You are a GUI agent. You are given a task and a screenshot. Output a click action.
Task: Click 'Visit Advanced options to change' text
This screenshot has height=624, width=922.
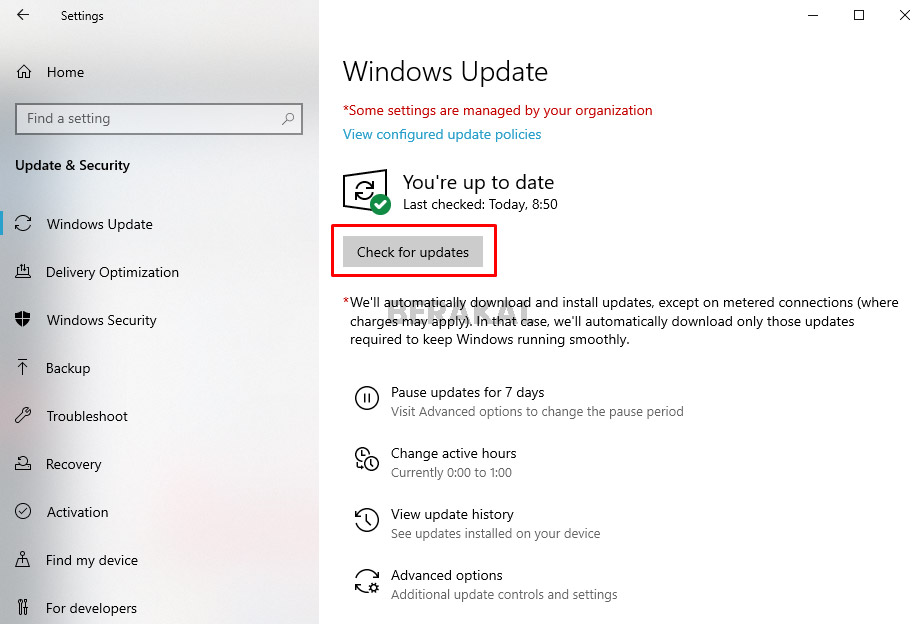(537, 412)
